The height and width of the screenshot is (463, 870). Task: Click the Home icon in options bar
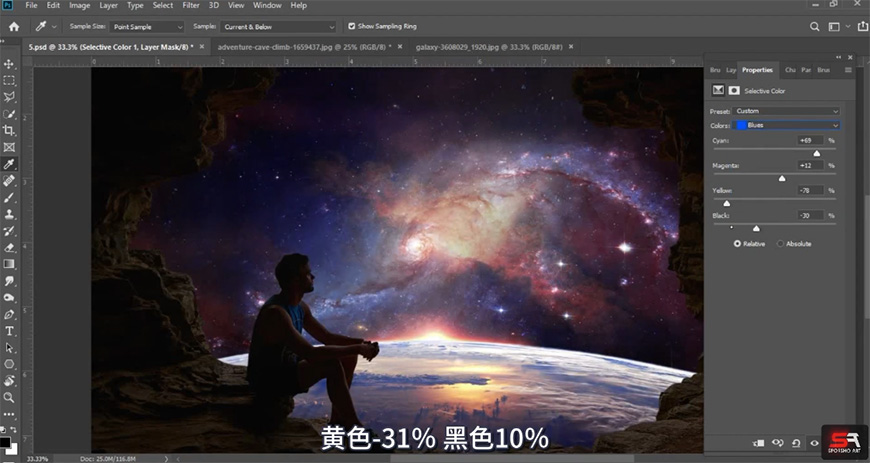[14, 27]
